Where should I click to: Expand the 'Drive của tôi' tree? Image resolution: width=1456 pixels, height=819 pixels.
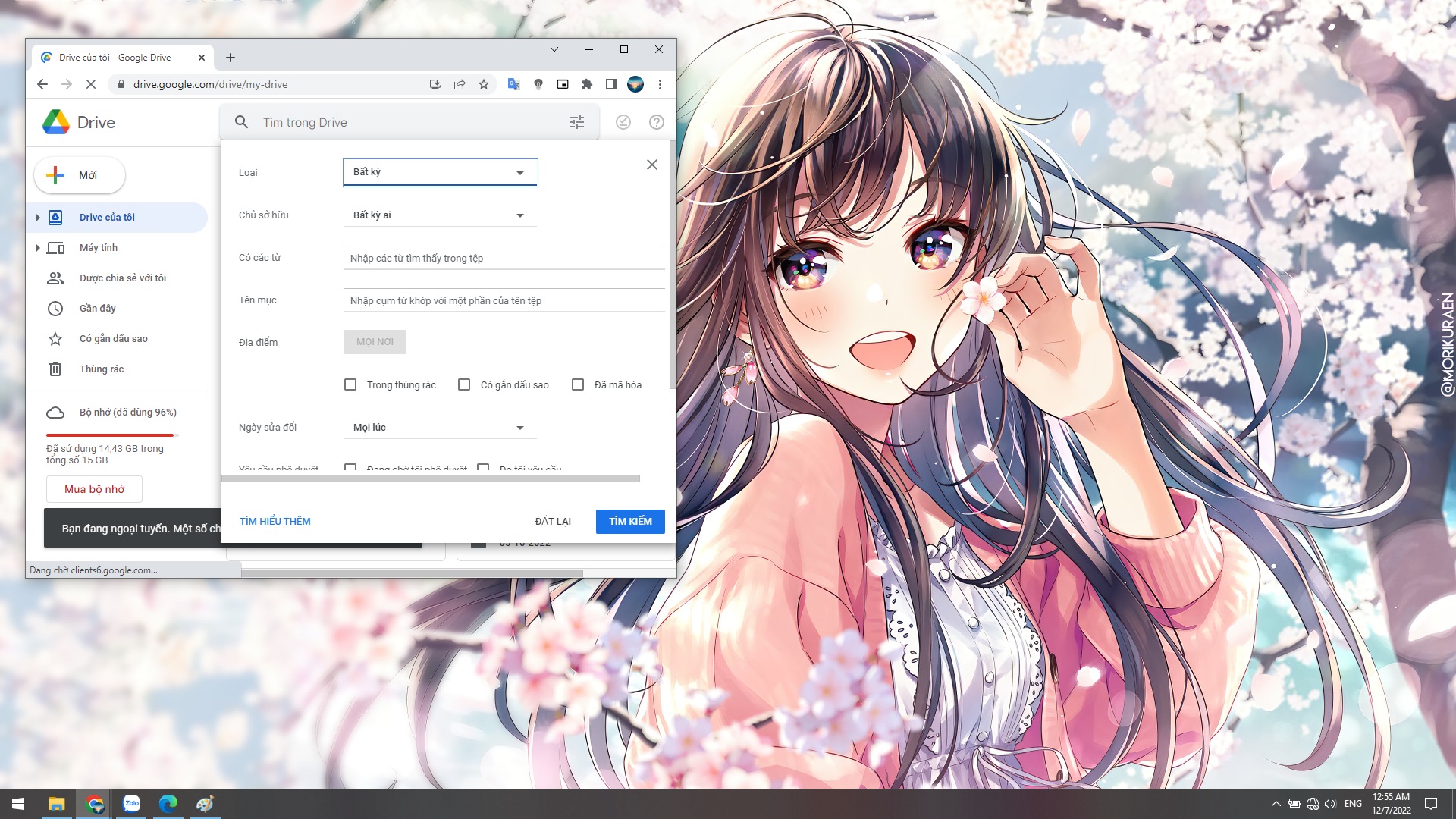point(38,218)
